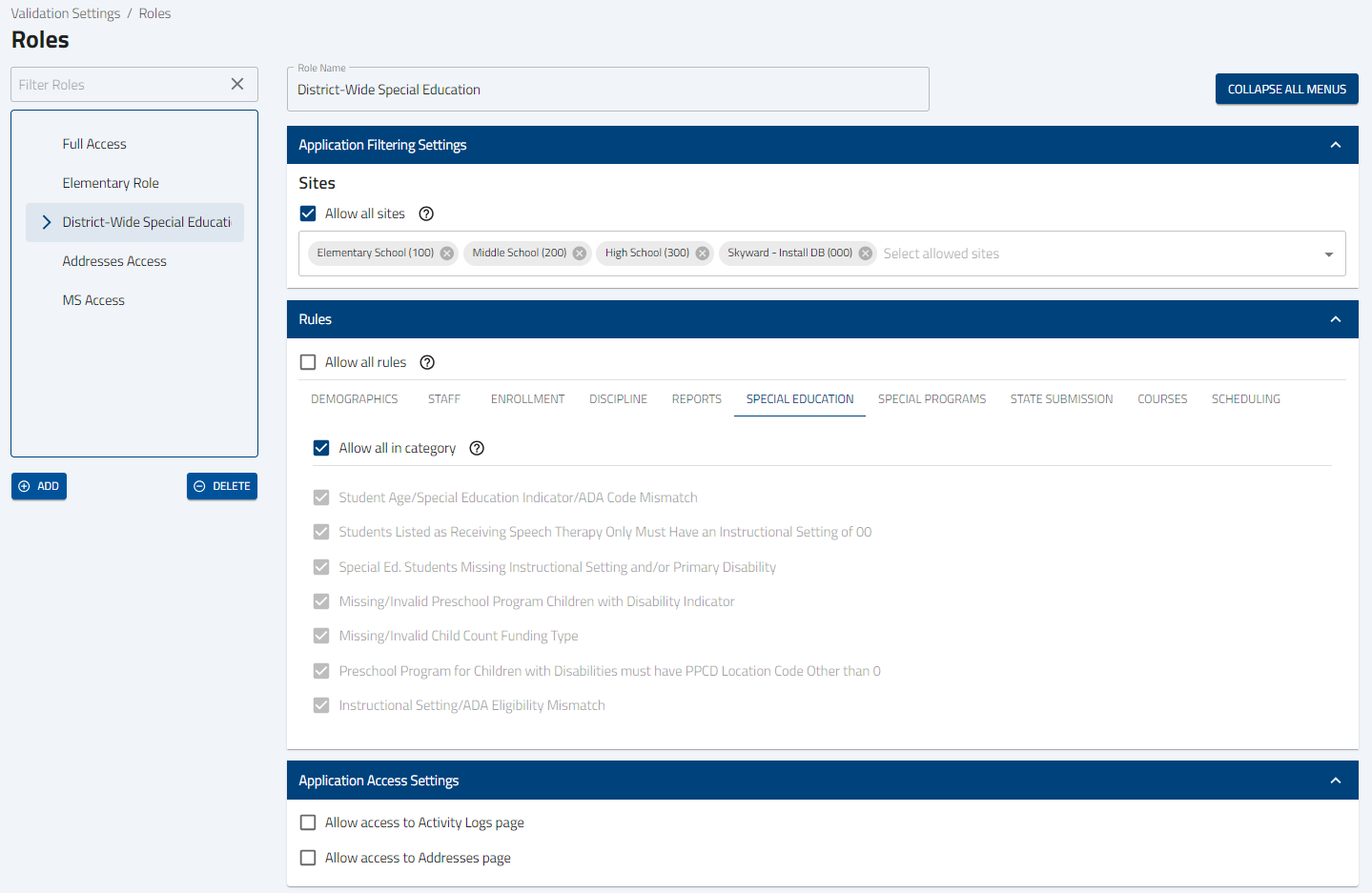Select the Elementary Role

click(x=134, y=183)
